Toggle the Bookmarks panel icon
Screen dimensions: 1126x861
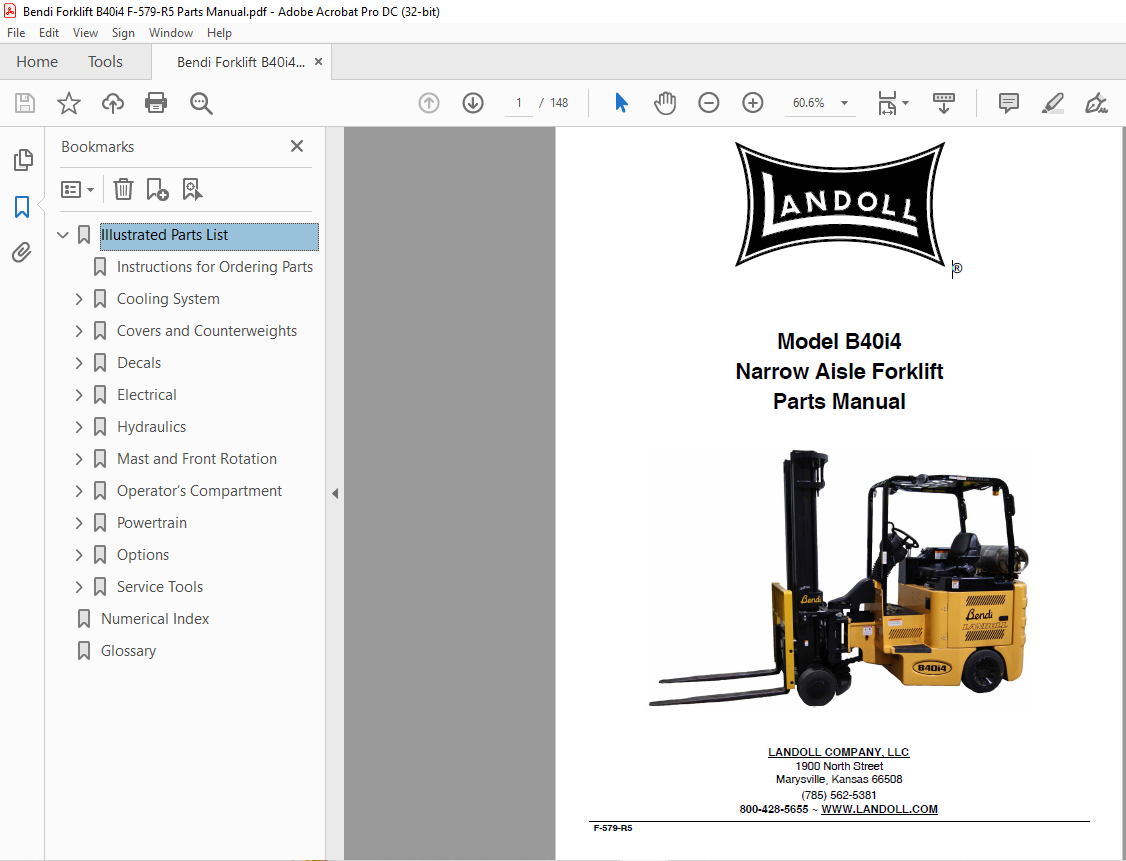[22, 207]
